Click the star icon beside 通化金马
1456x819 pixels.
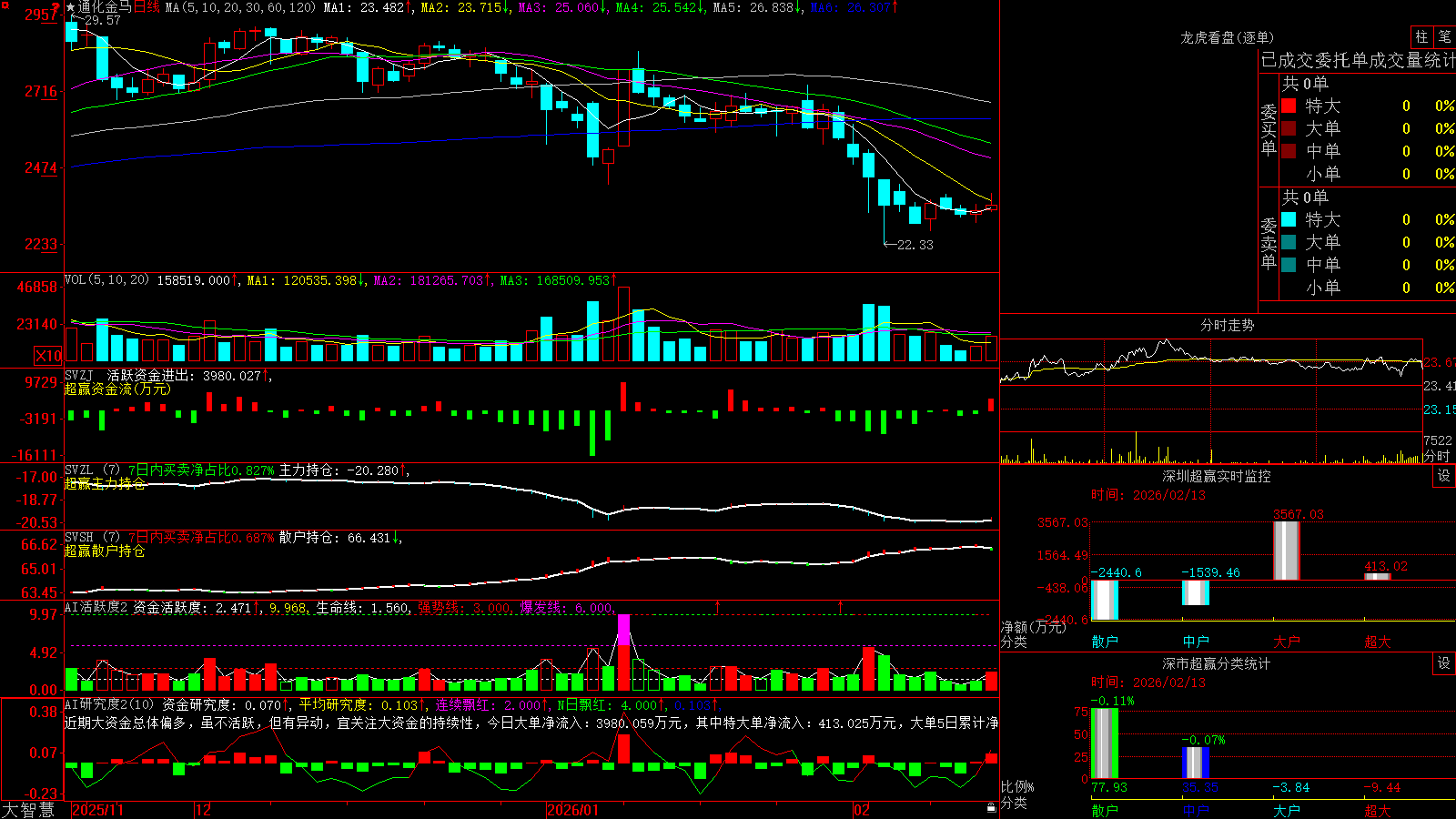[70, 7]
